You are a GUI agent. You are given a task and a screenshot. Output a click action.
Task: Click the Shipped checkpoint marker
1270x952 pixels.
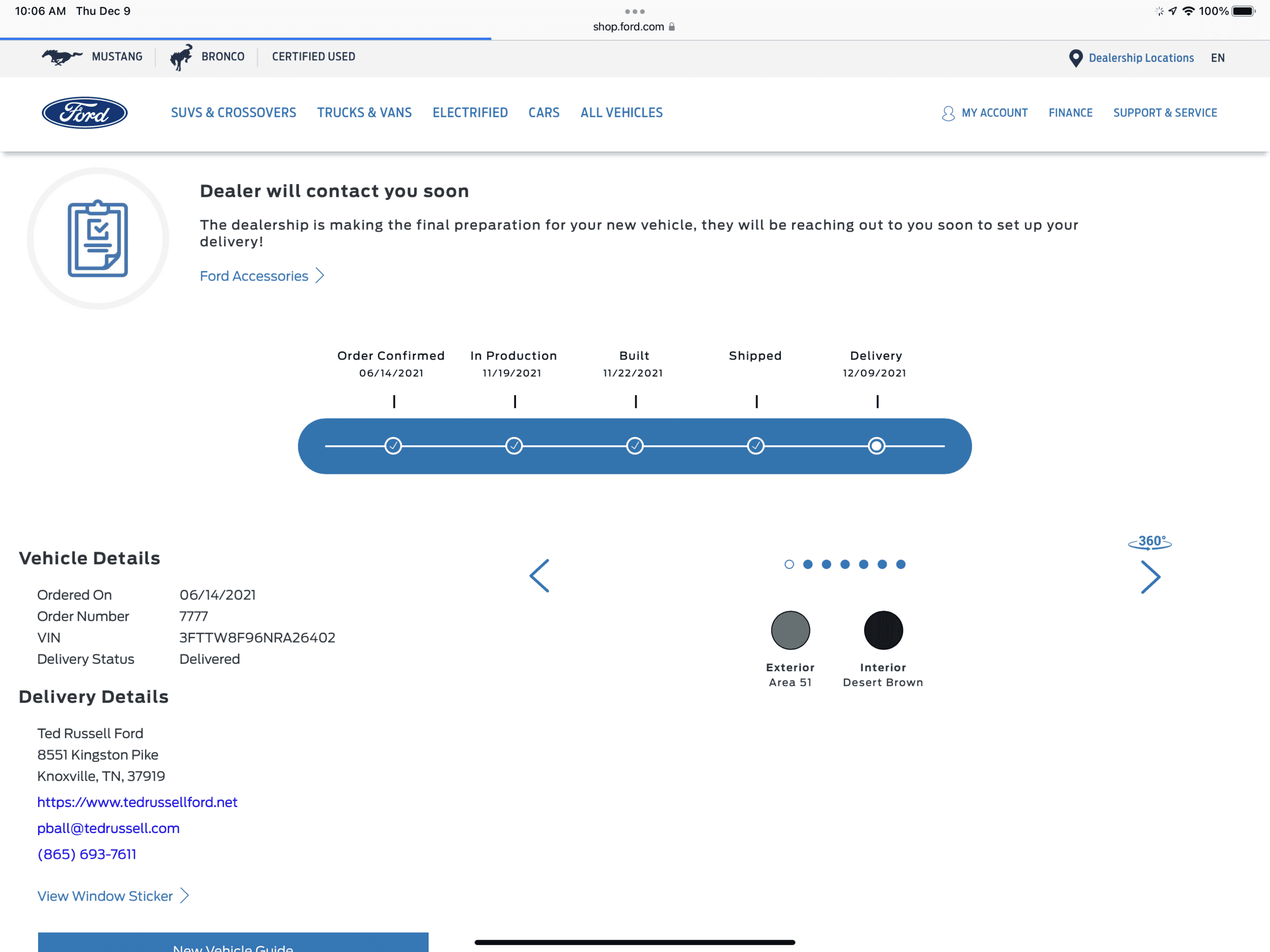coord(756,446)
